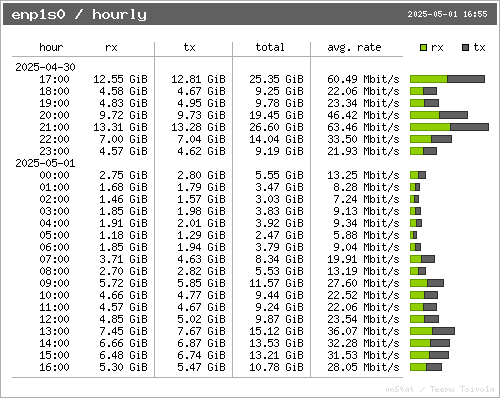The height and width of the screenshot is (398, 500).
Task: Click rx value 7.00 GiB
Action: pos(123,139)
